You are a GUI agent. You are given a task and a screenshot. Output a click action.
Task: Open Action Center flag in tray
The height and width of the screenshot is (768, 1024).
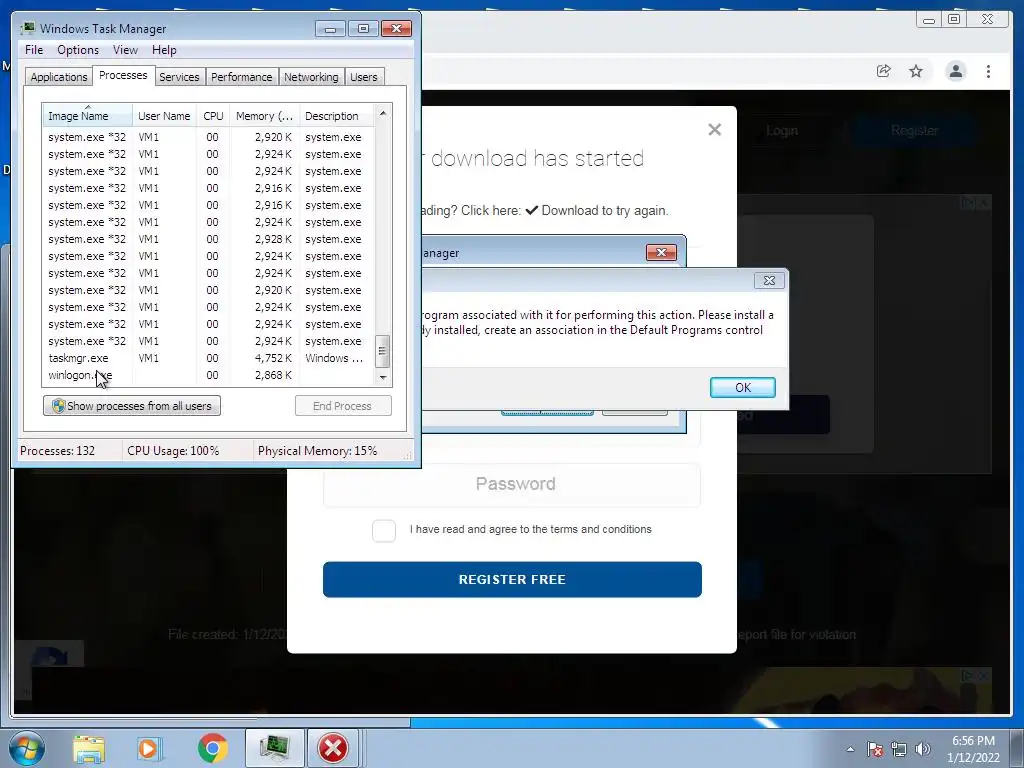tap(874, 749)
